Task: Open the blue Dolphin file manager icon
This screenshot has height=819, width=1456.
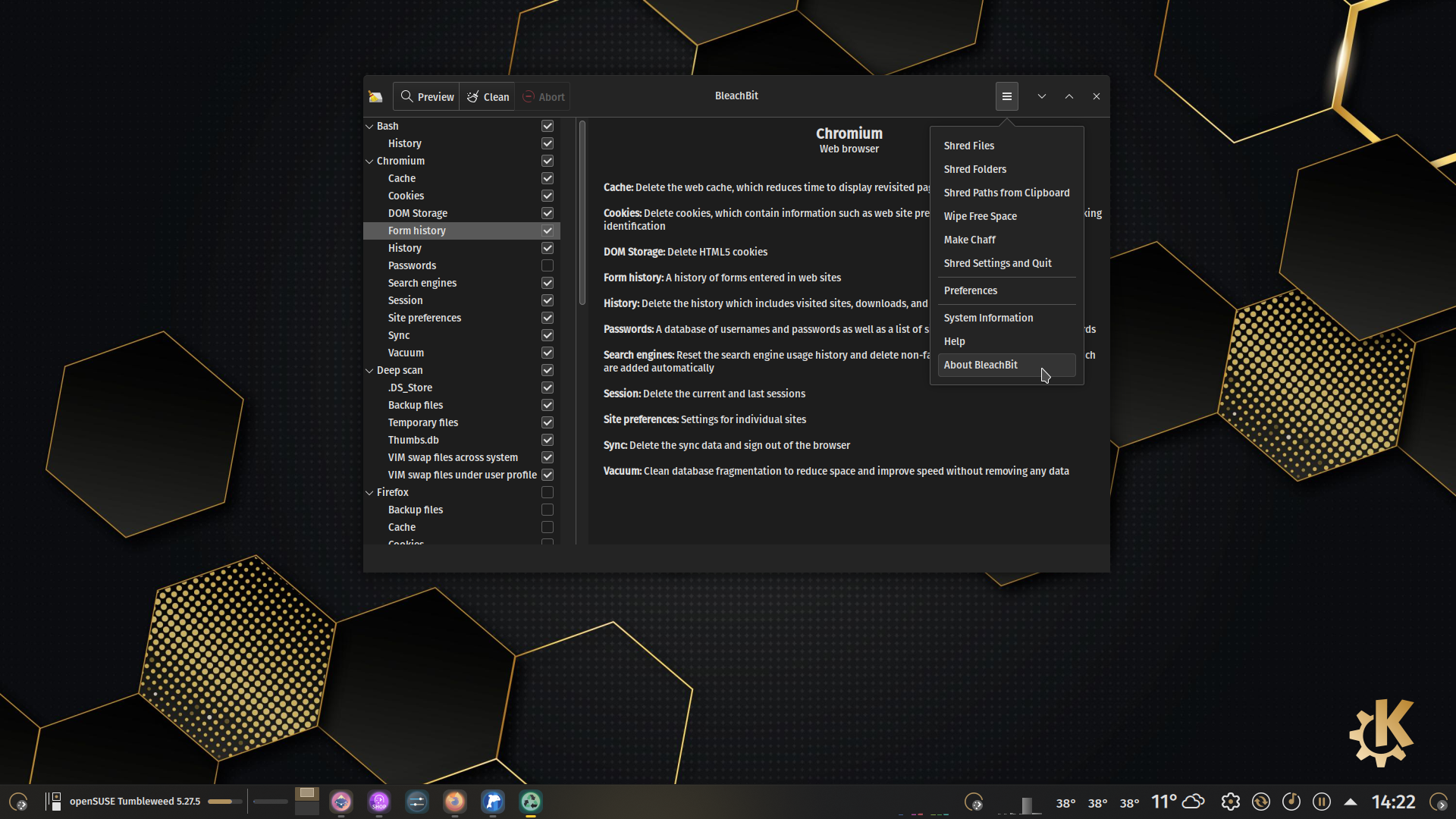Action: (493, 802)
